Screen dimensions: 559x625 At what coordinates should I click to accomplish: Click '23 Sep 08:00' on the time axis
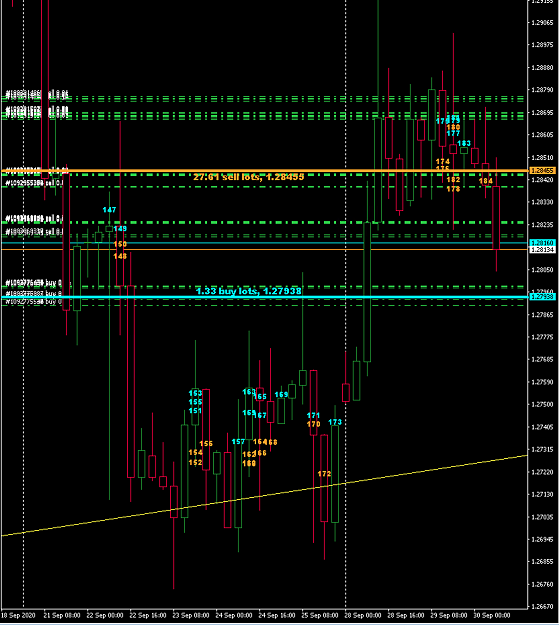click(x=191, y=615)
